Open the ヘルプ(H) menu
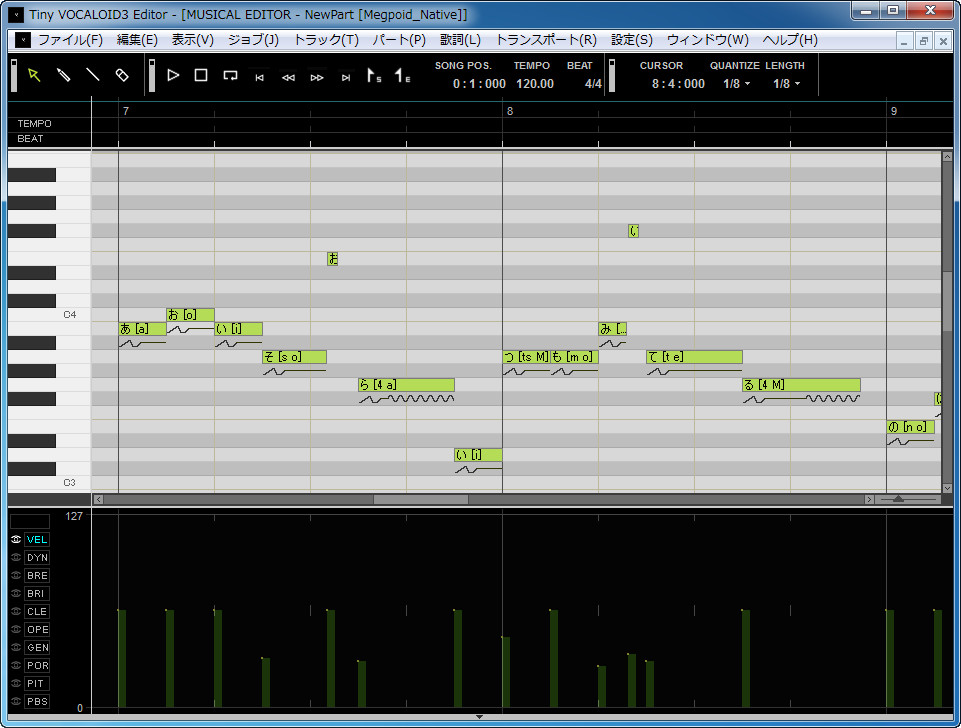The width and height of the screenshot is (961, 728). point(790,40)
